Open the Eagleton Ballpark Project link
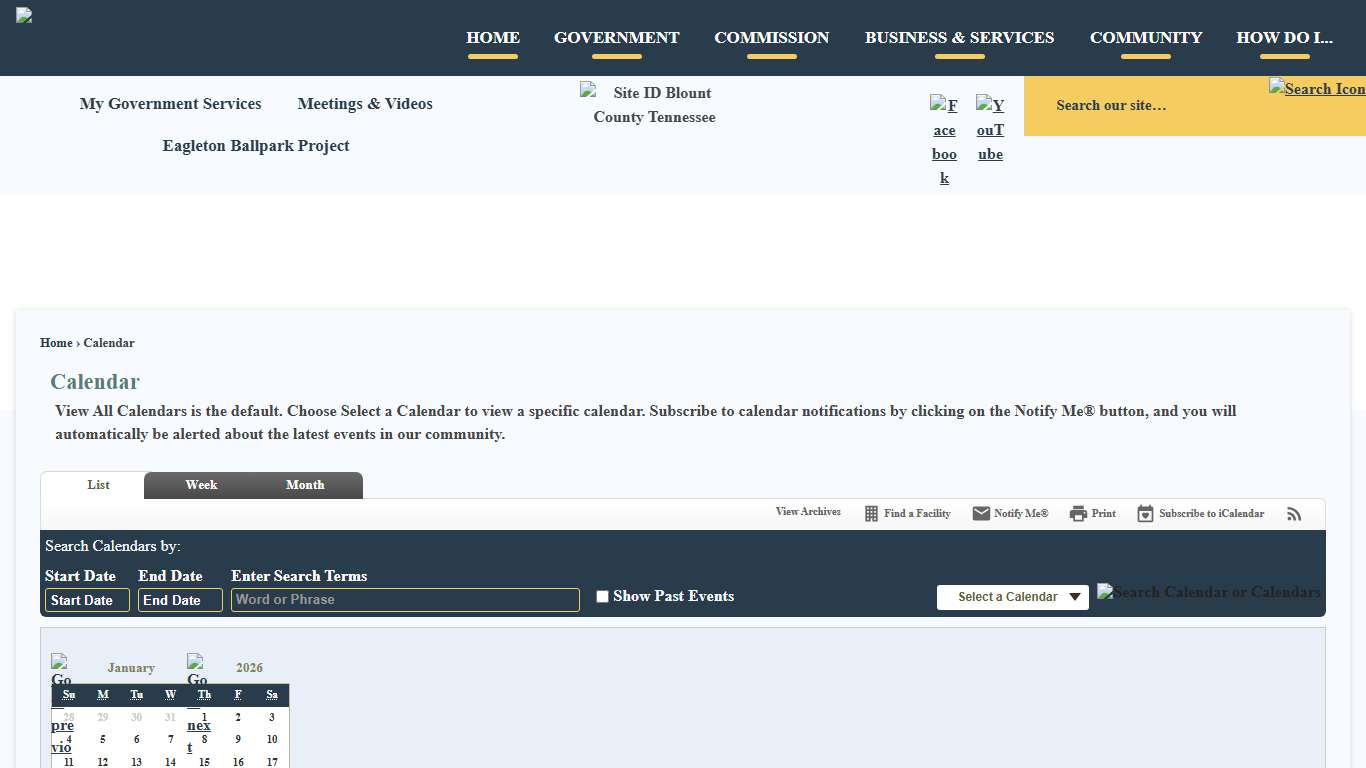Screen dimensions: 1366x768 pyautogui.click(x=256, y=146)
